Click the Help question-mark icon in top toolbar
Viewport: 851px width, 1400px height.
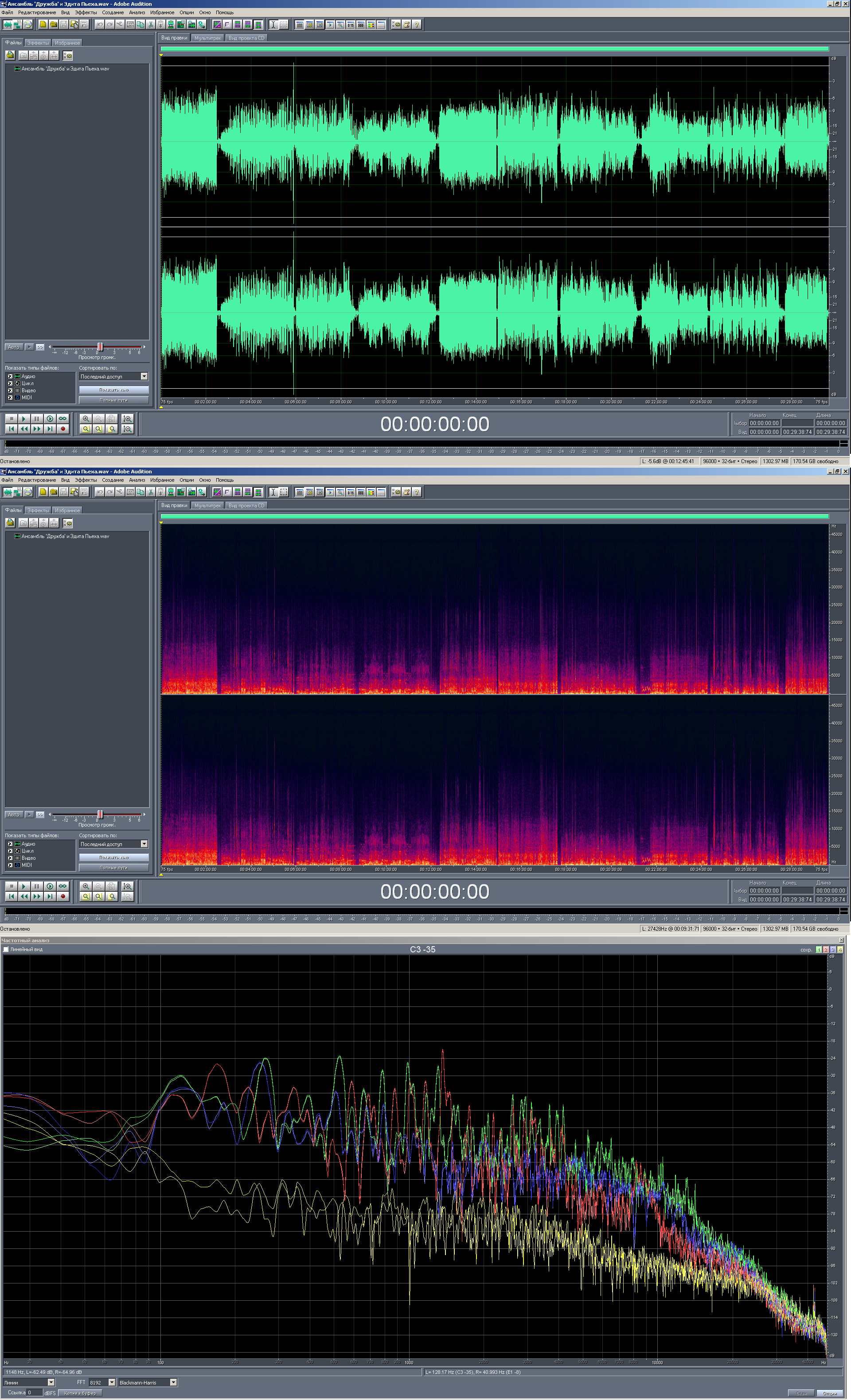(x=417, y=24)
